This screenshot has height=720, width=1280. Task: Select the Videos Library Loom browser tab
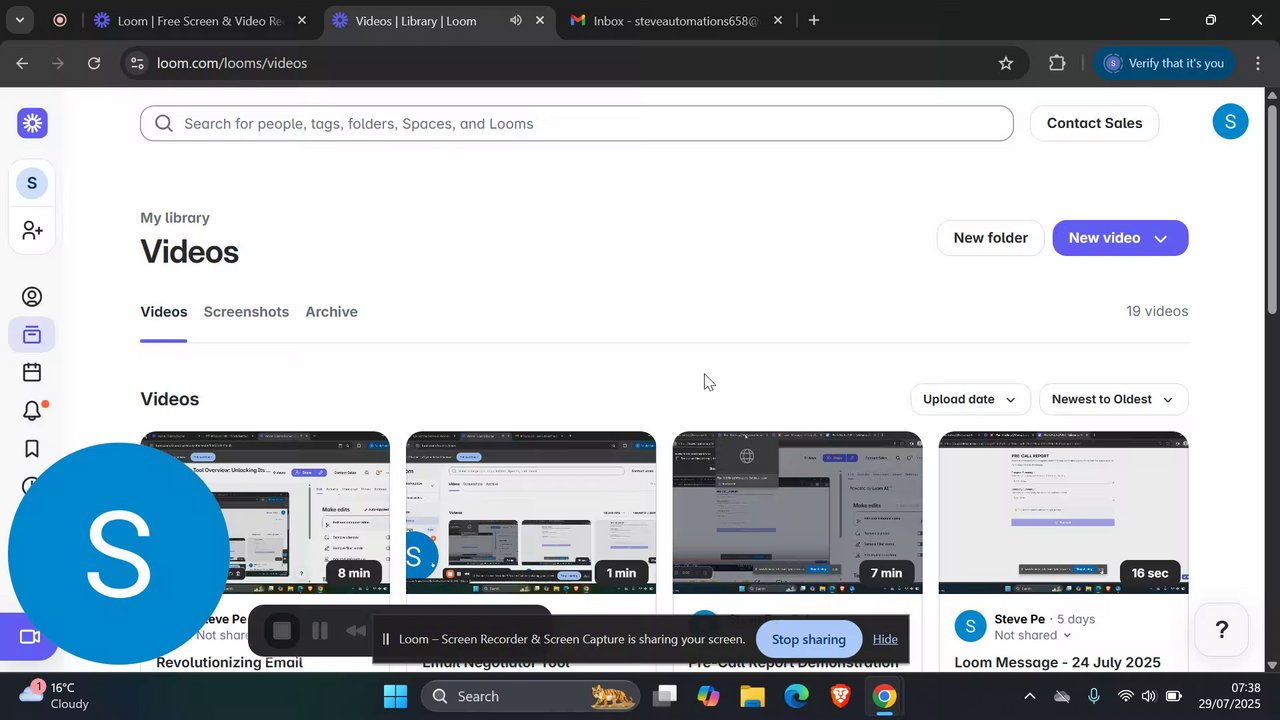point(440,20)
